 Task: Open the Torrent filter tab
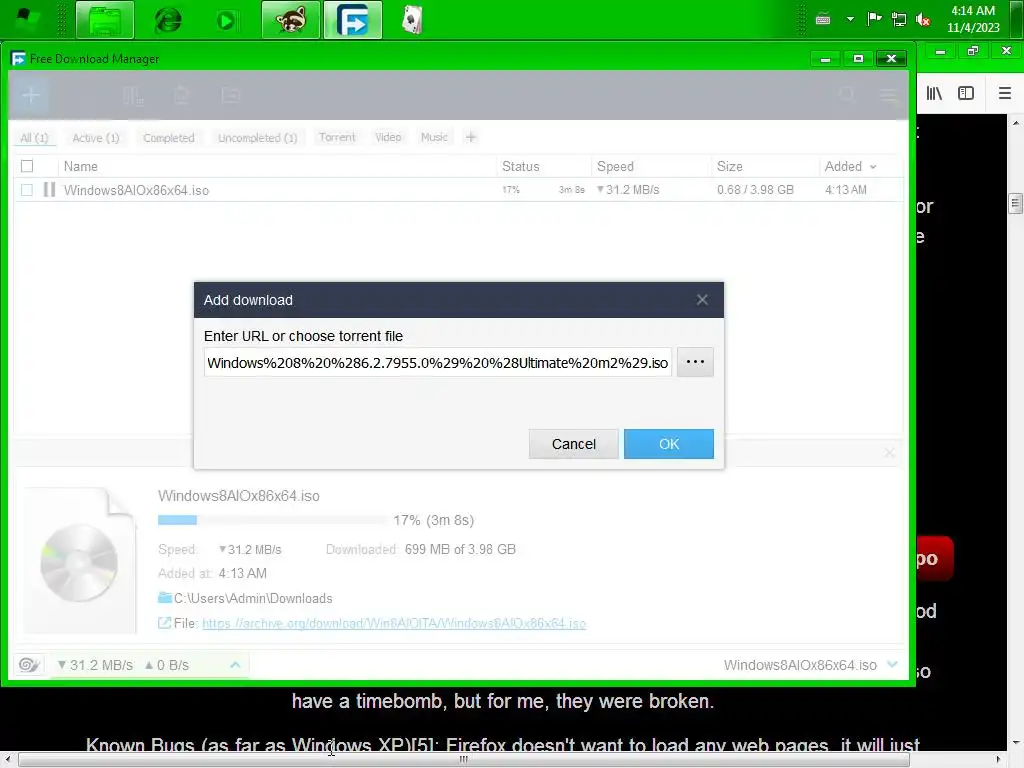[x=337, y=137]
